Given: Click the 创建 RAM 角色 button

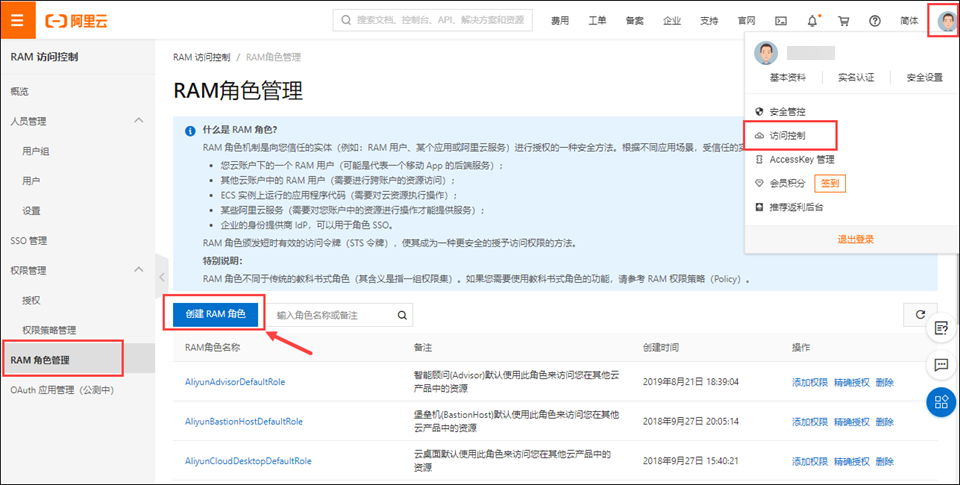Looking at the screenshot, I should point(215,314).
